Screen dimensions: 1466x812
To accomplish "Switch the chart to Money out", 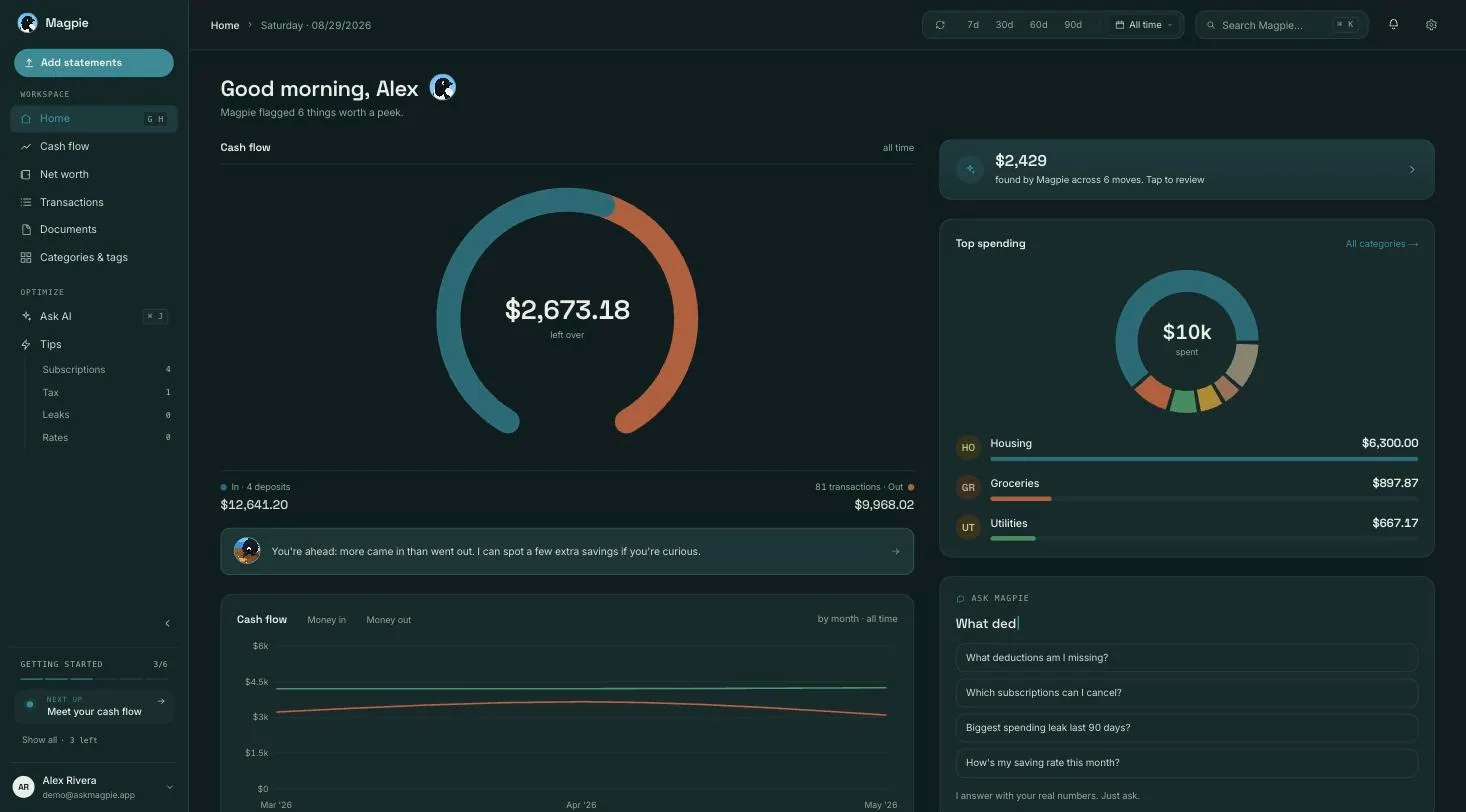I will pos(388,620).
